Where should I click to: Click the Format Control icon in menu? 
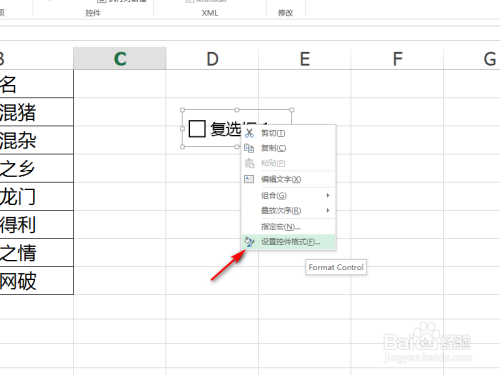(249, 242)
